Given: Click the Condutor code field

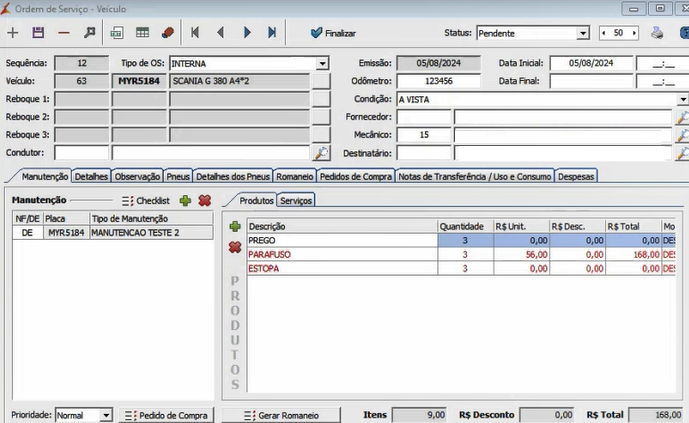Looking at the screenshot, I should coord(81,153).
